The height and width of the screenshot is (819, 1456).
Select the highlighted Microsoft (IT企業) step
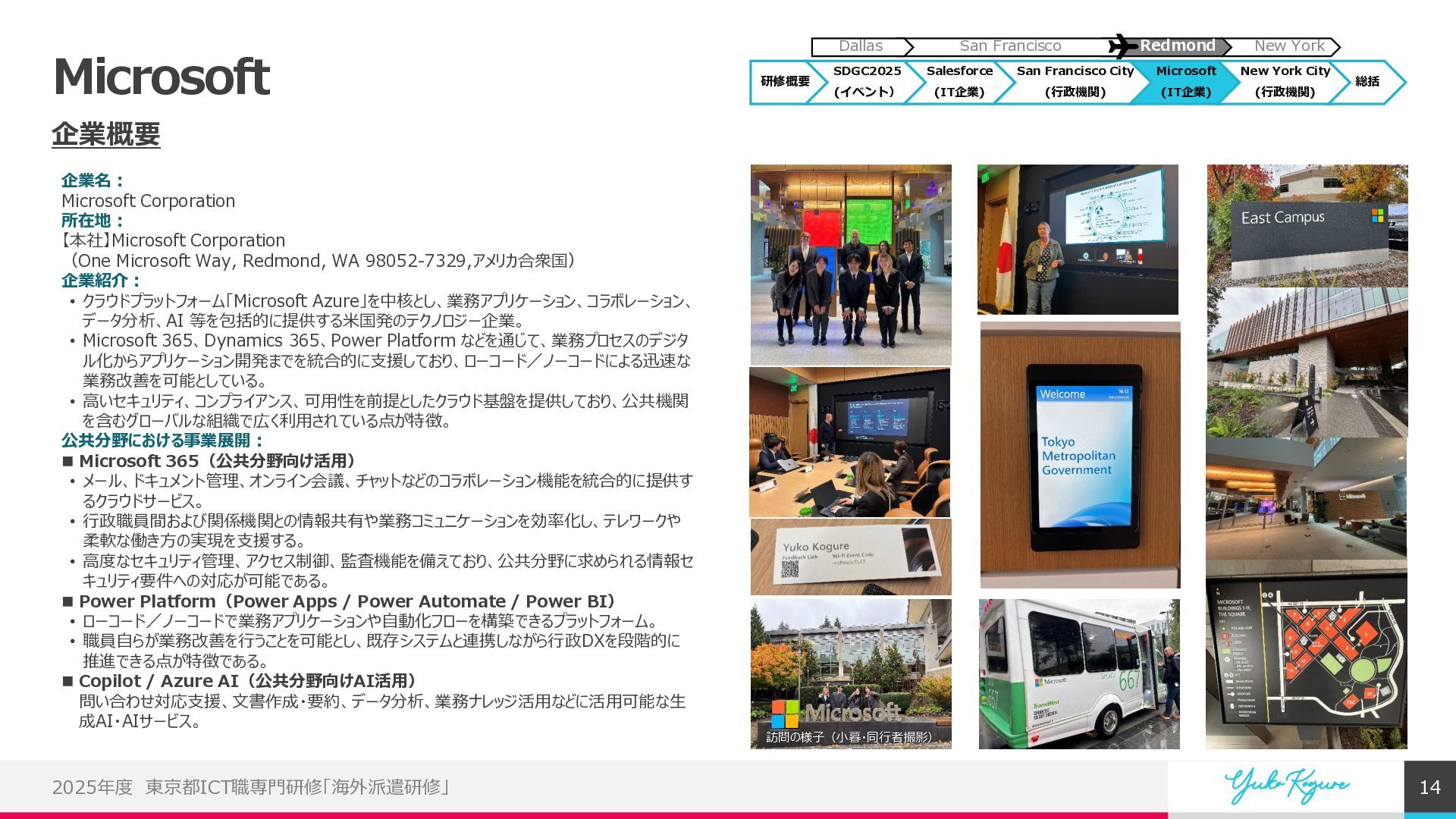(x=1185, y=81)
